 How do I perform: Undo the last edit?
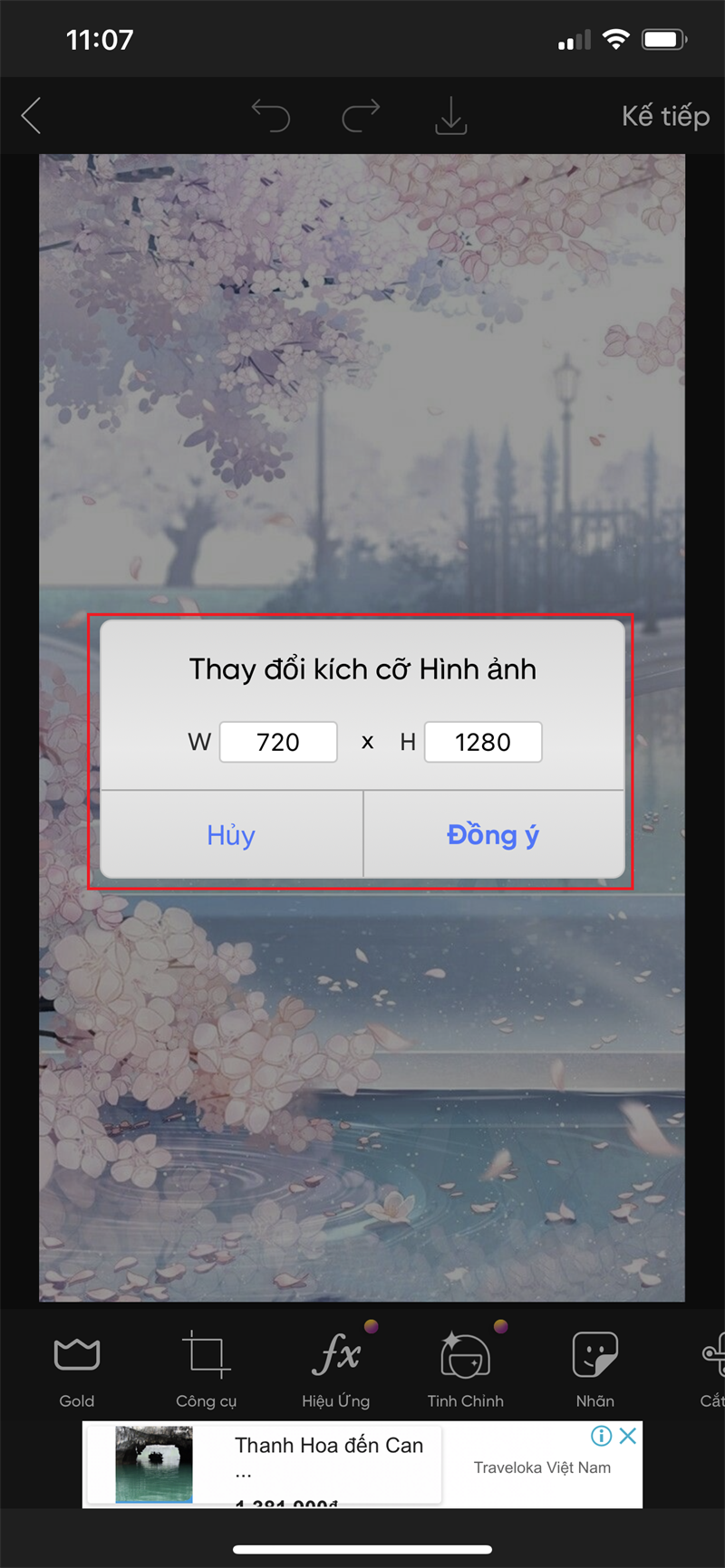pos(270,116)
